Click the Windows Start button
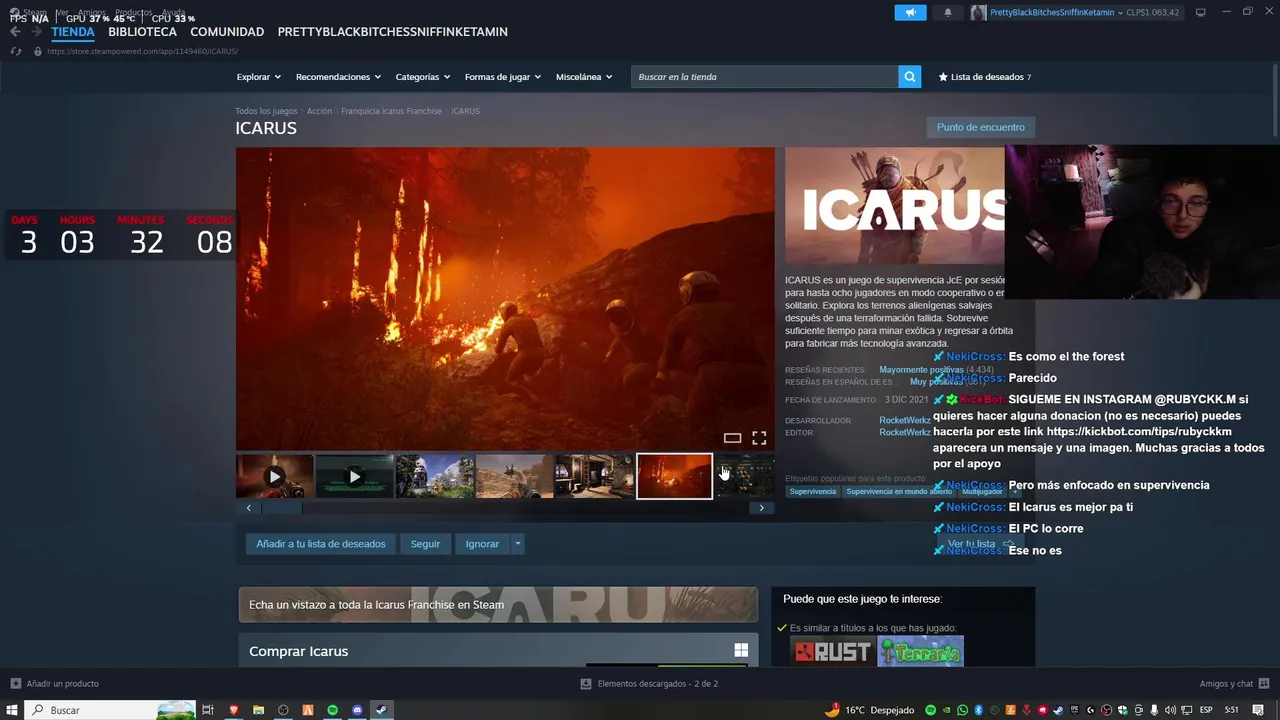The height and width of the screenshot is (720, 1280). (11, 710)
